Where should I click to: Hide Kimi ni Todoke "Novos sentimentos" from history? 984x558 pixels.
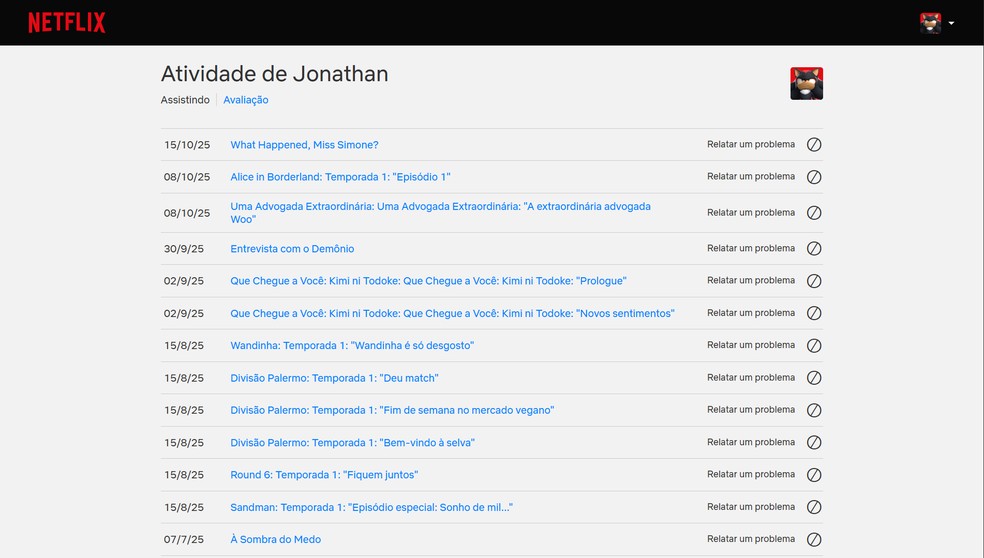814,313
